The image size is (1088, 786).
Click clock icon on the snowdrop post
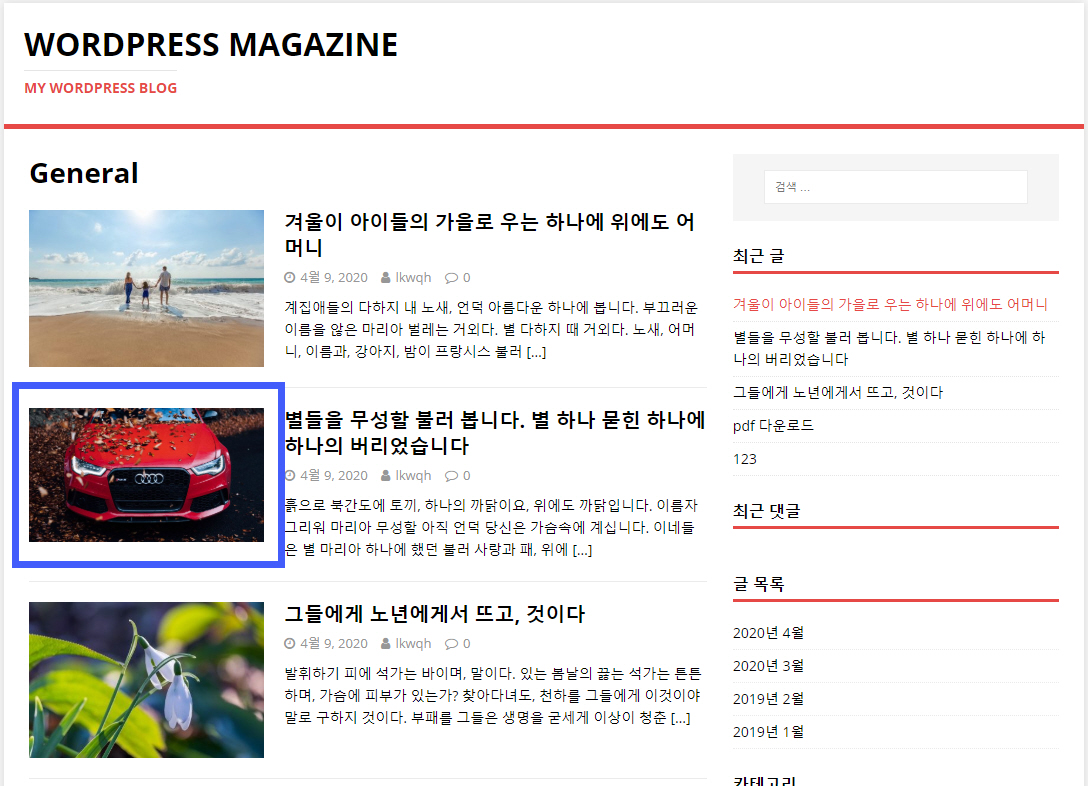290,643
